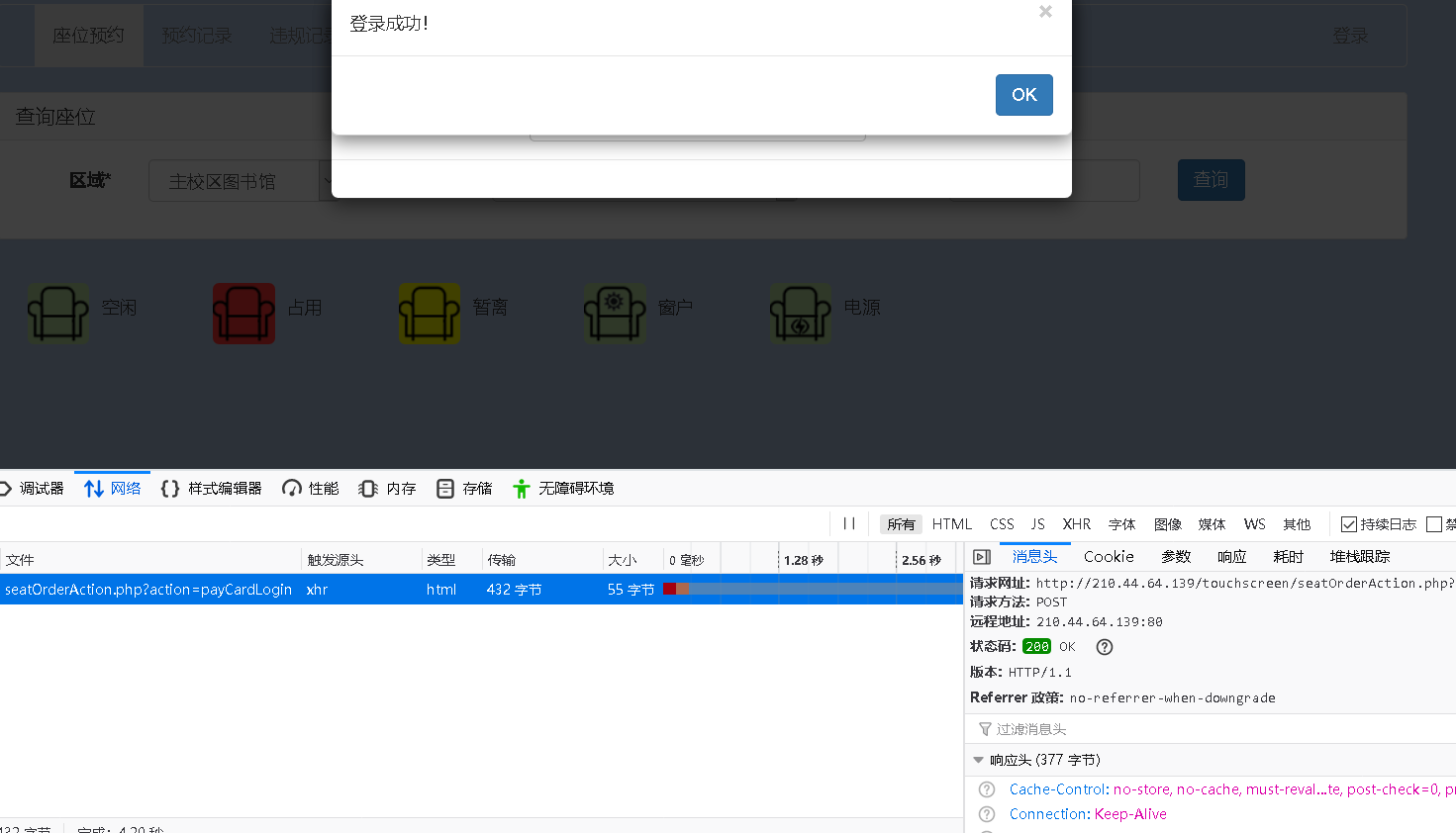This screenshot has width=1456, height=833.
Task: Switch to the 参数 params tab
Action: pyautogui.click(x=1176, y=557)
